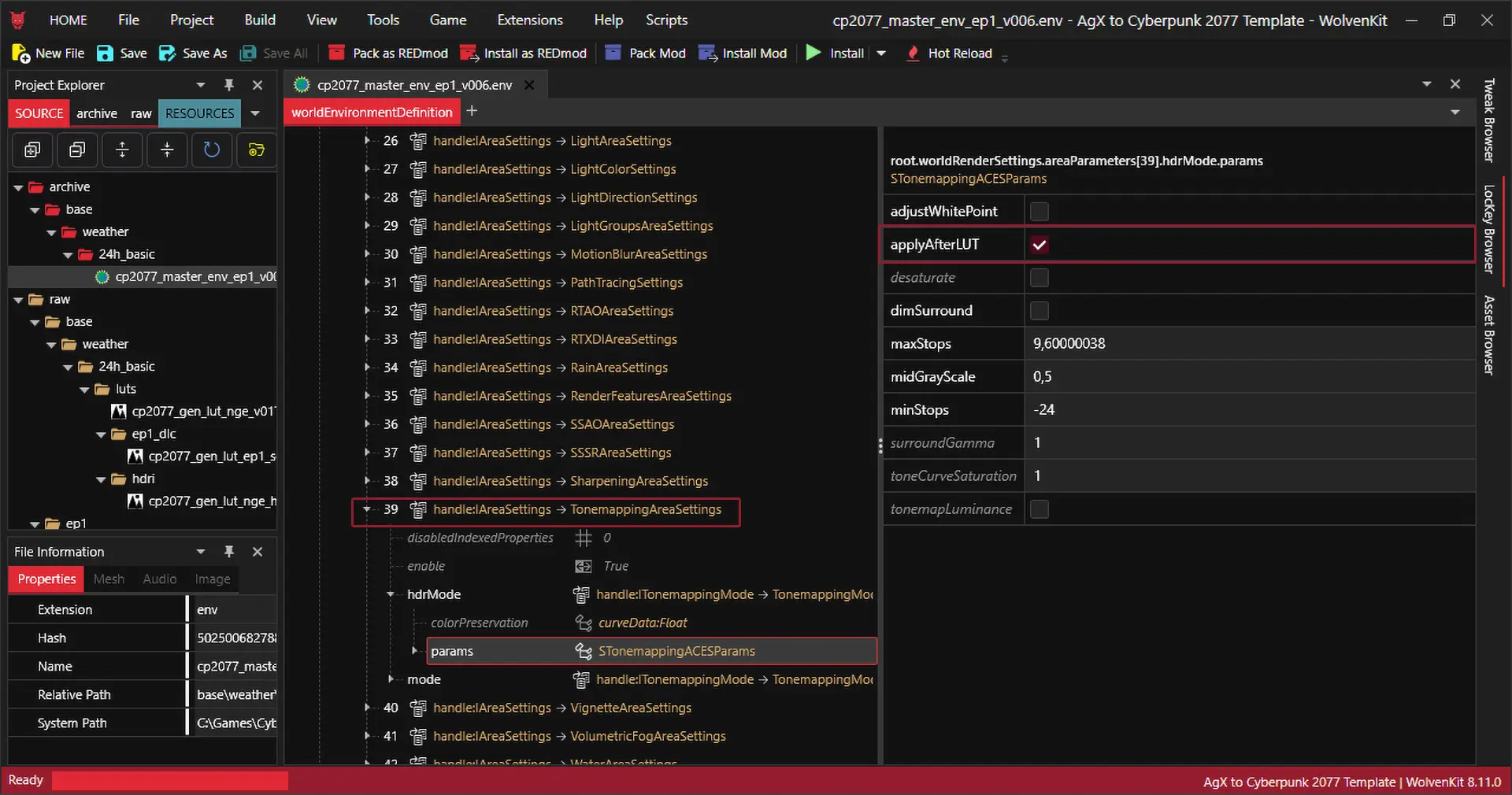The image size is (1512, 795).
Task: Open the Extensions menu
Action: point(530,20)
